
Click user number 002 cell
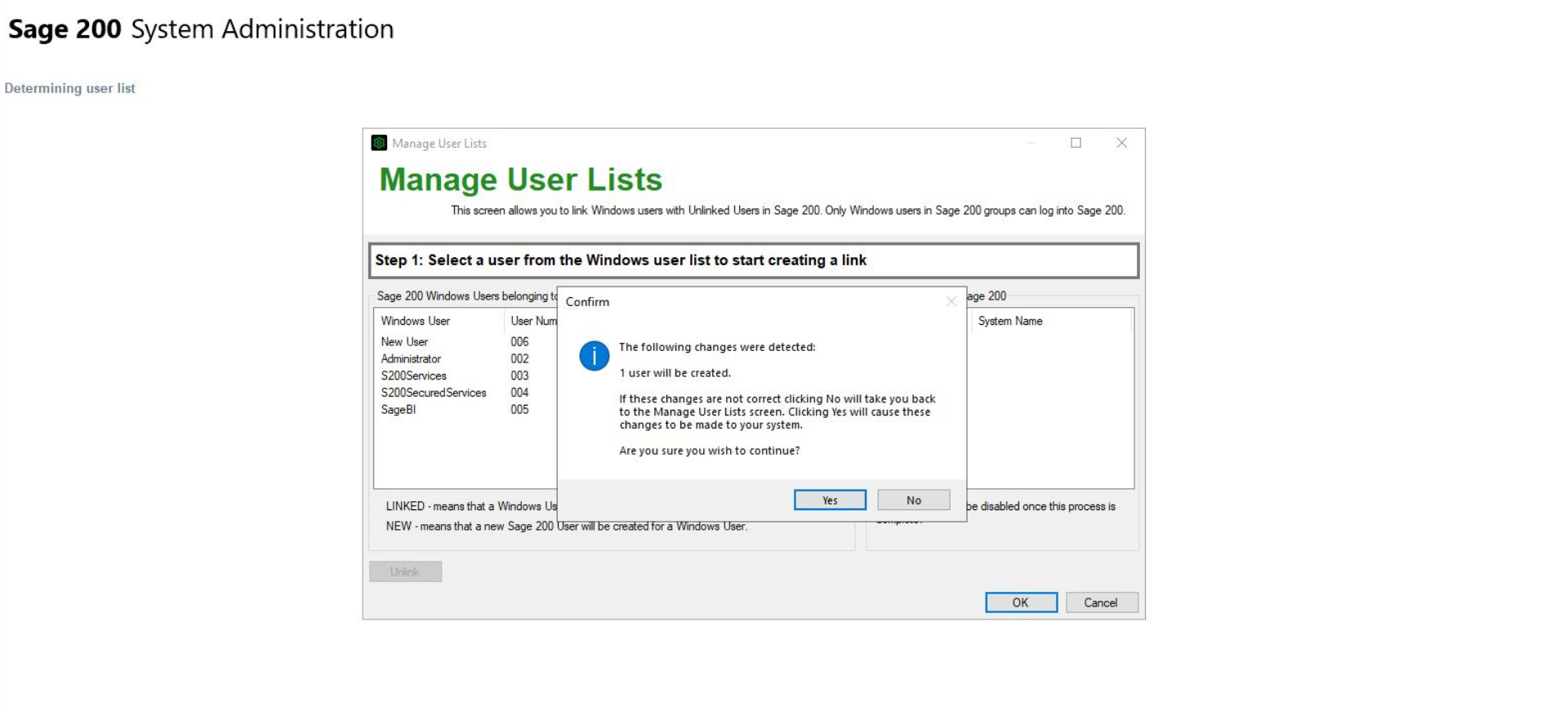[519, 359]
